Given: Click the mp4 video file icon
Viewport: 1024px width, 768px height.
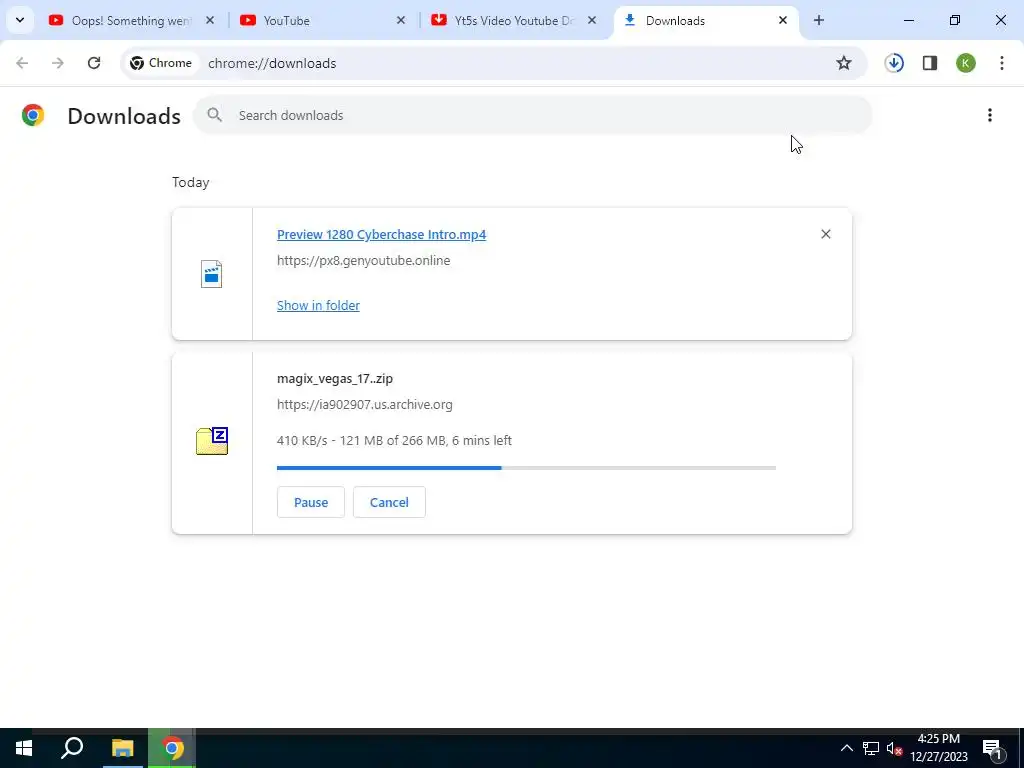Looking at the screenshot, I should pyautogui.click(x=212, y=274).
